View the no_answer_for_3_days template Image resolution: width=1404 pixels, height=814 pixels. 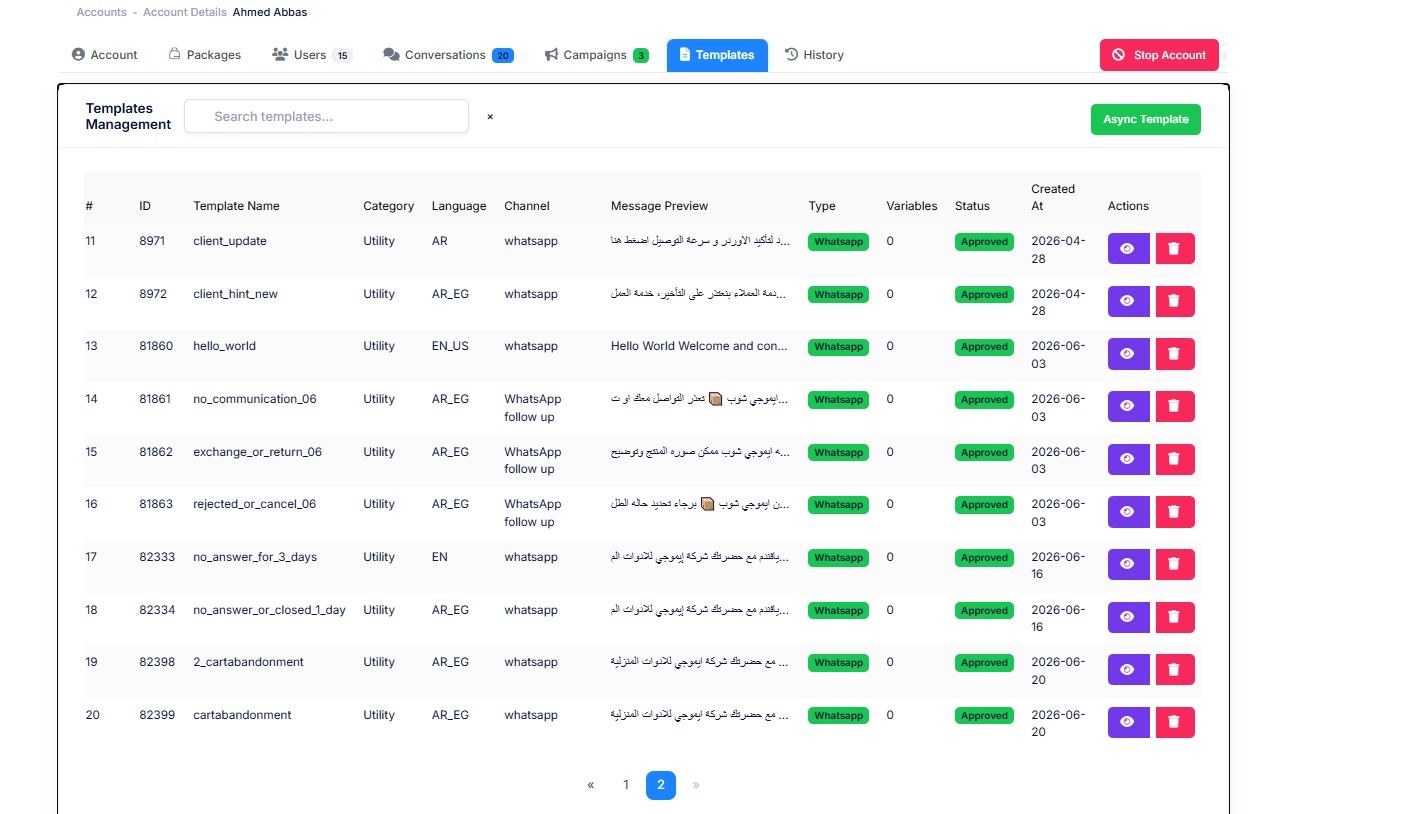[x=1128, y=564]
